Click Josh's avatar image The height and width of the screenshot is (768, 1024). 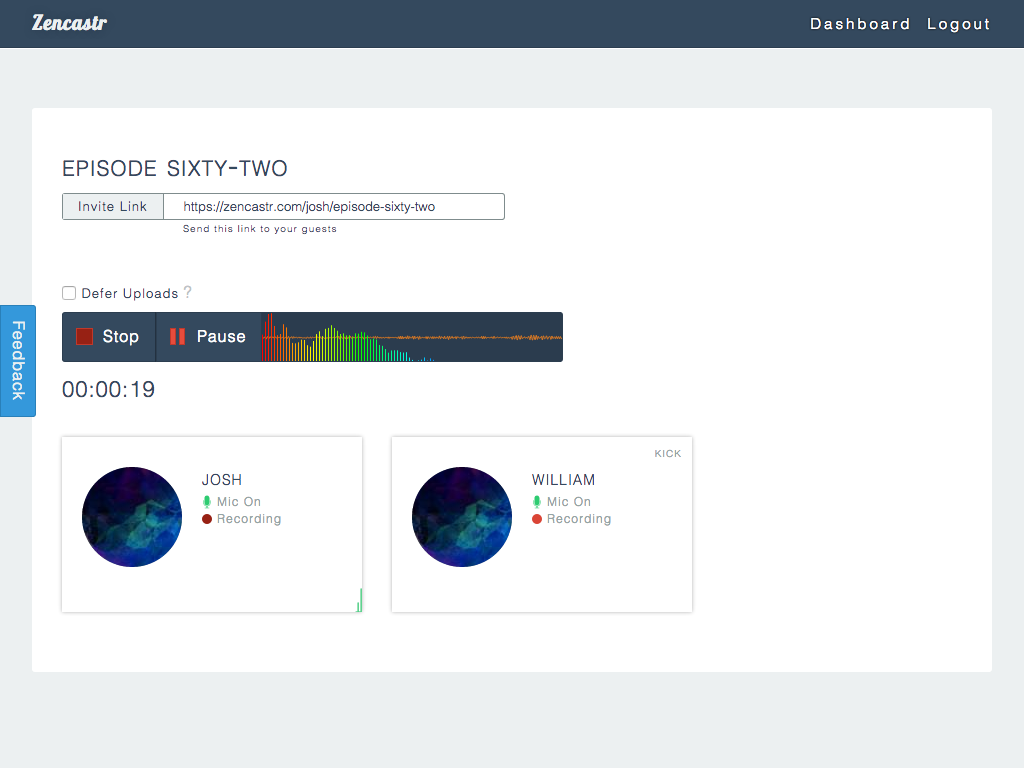[x=132, y=517]
